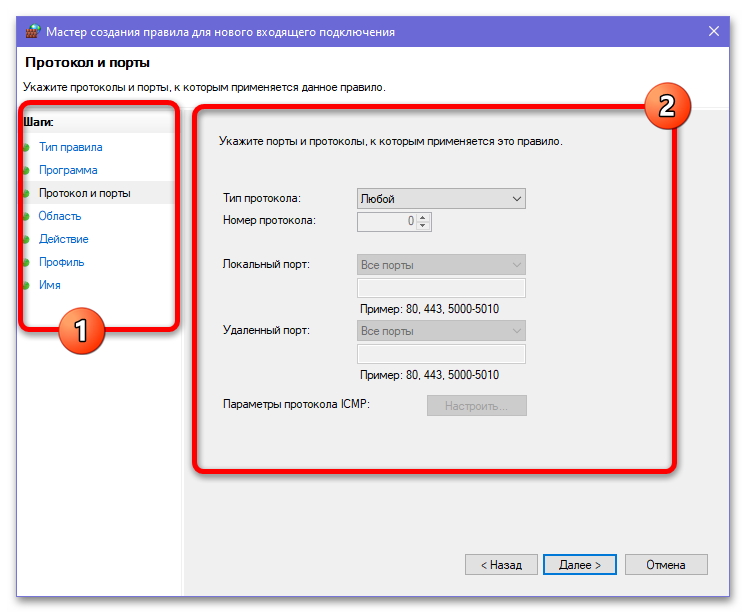Click the firewall wizard title bar icon
746x613 pixels.
pyautogui.click(x=33, y=31)
